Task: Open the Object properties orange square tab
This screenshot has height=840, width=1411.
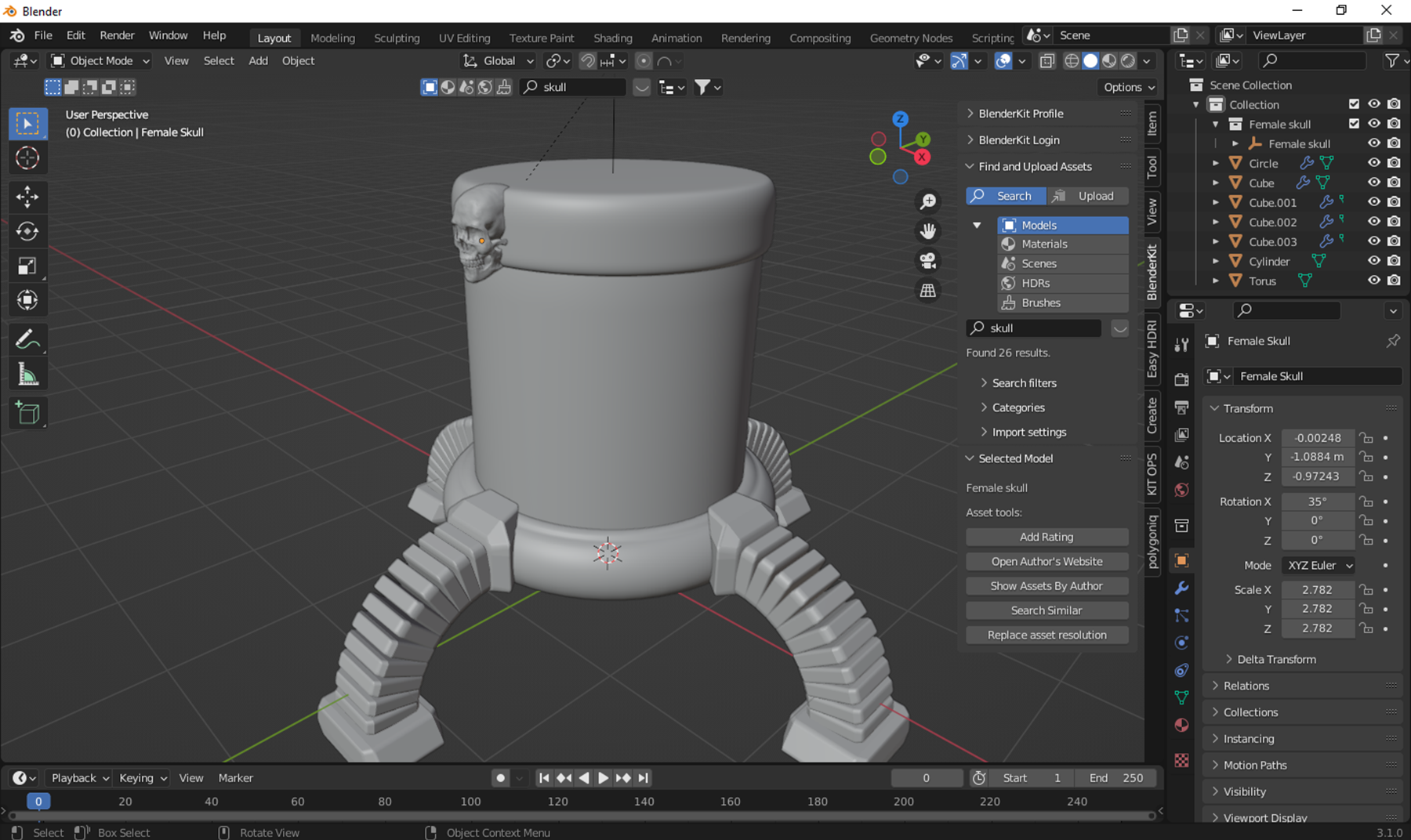Action: pyautogui.click(x=1181, y=561)
